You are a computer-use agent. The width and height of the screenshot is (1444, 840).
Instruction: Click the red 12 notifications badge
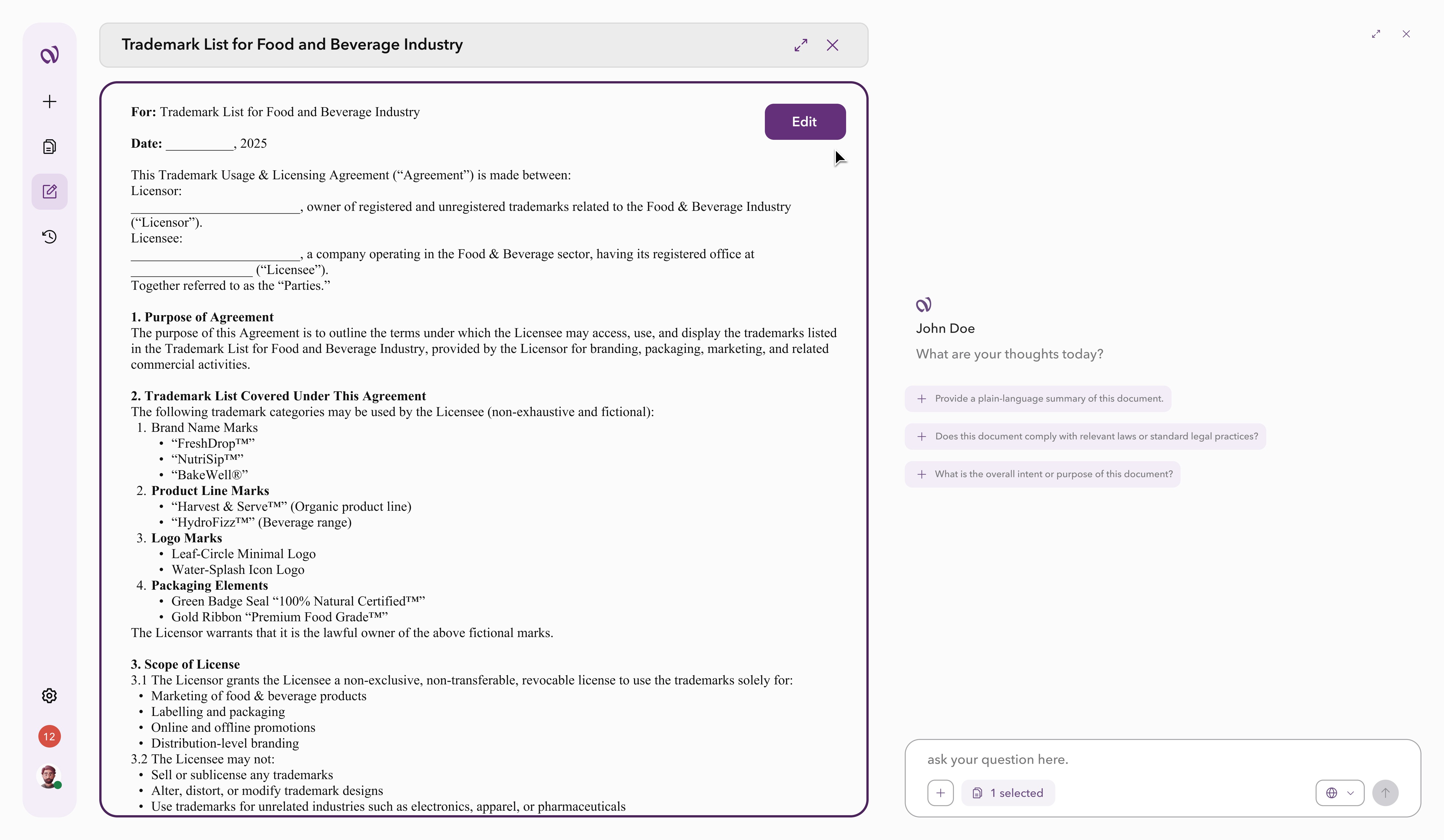(x=49, y=736)
